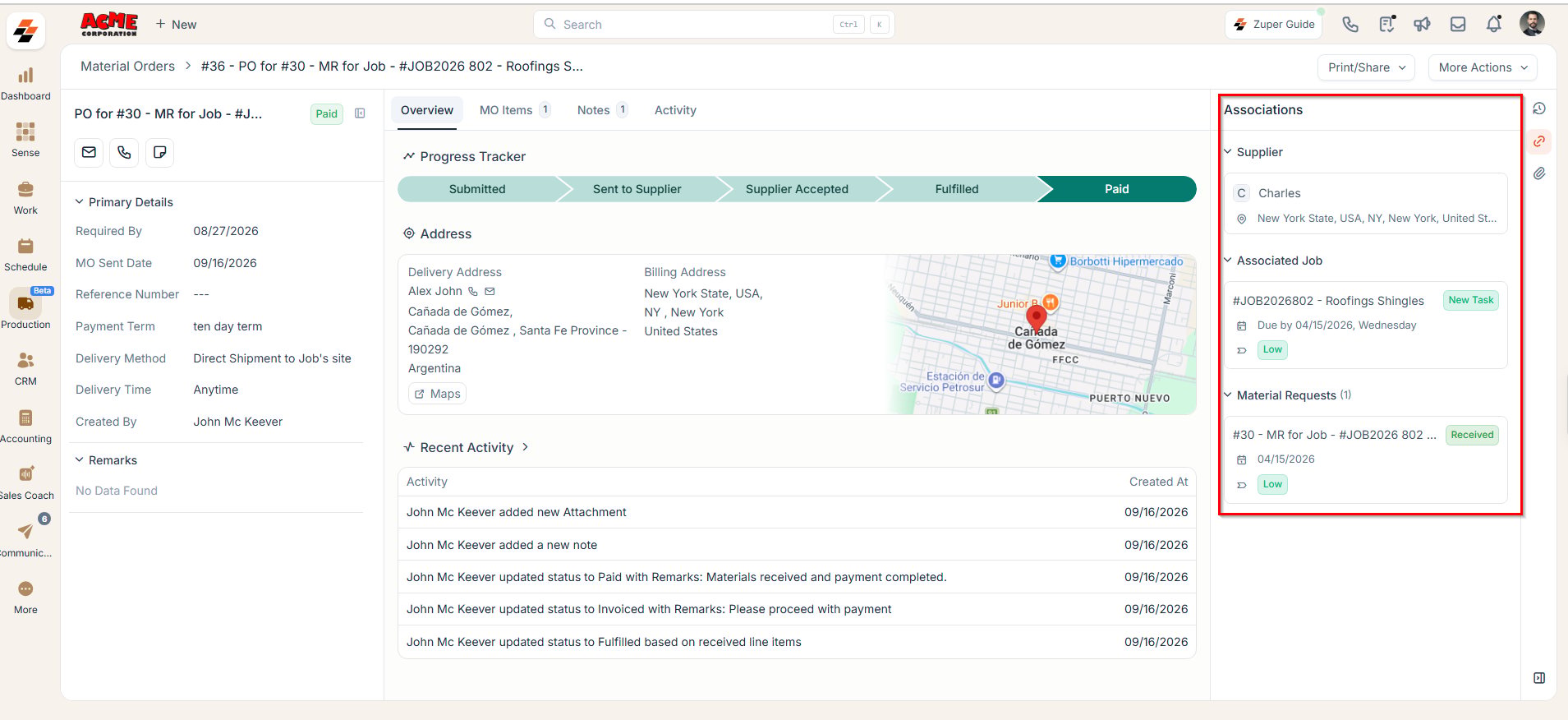This screenshot has height=720, width=1568.
Task: Collapse the Material Requests section
Action: pyautogui.click(x=1228, y=395)
